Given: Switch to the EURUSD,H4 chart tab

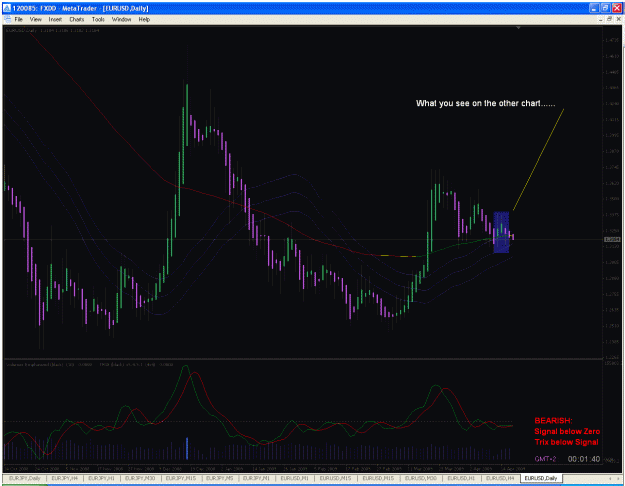Looking at the screenshot, I should click(x=500, y=478).
